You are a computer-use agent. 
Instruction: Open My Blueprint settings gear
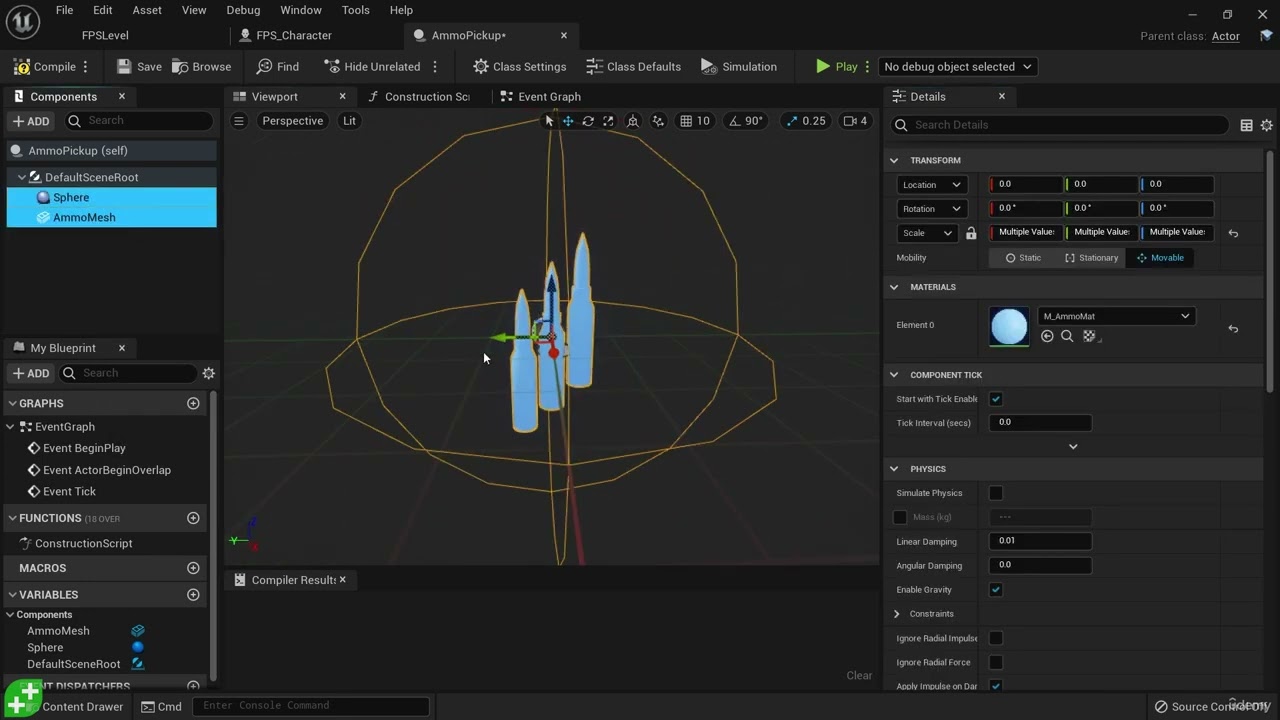coord(208,373)
